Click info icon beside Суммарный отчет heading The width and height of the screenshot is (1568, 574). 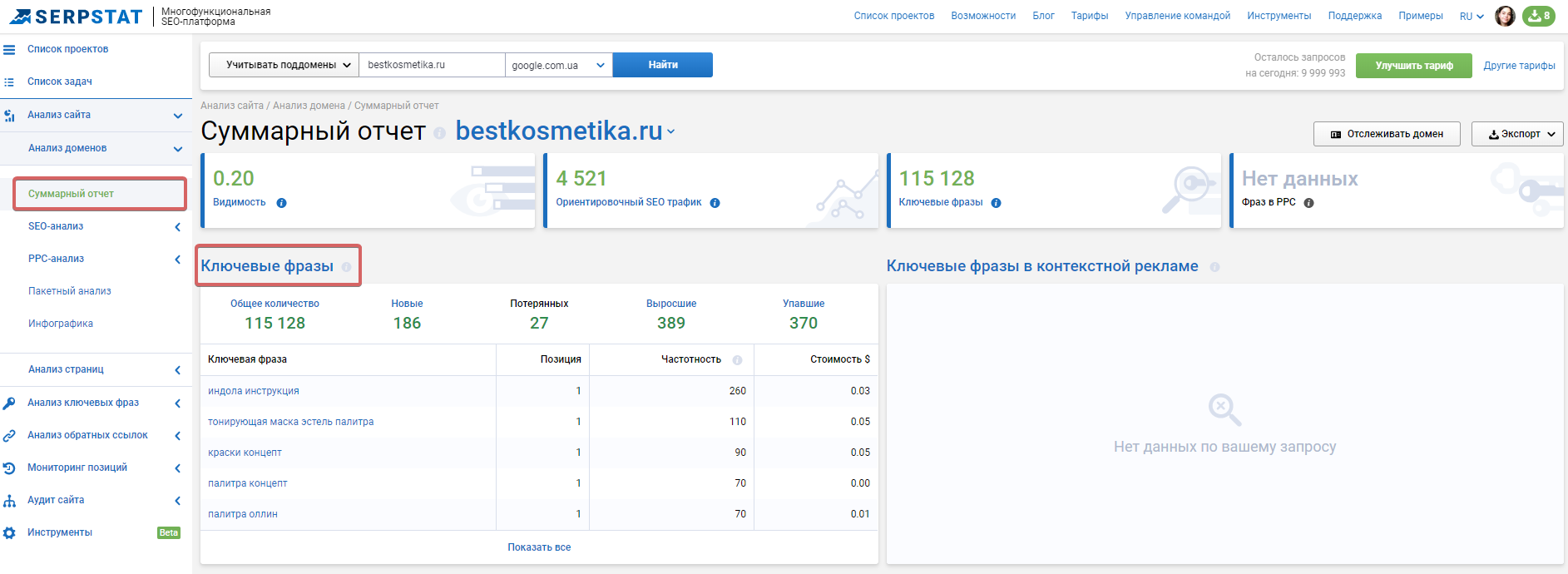pos(439,133)
